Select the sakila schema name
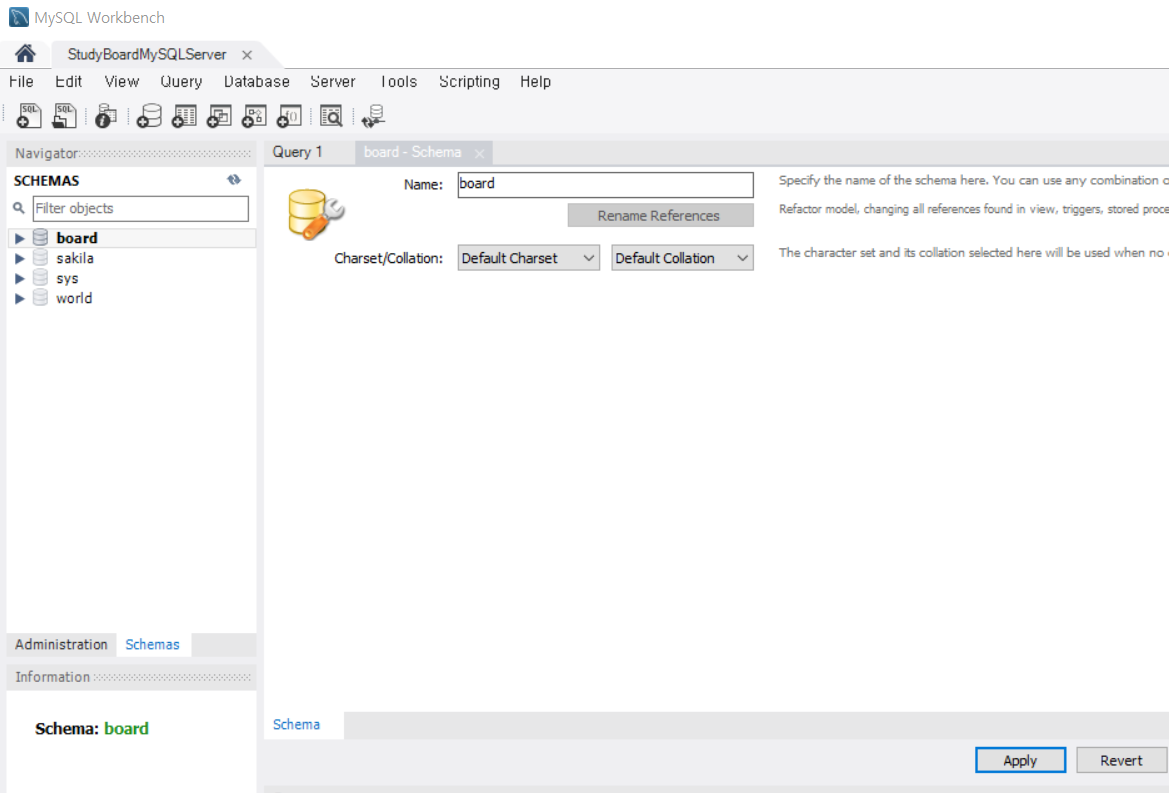Screen dimensions: 1169x793 pos(75,258)
